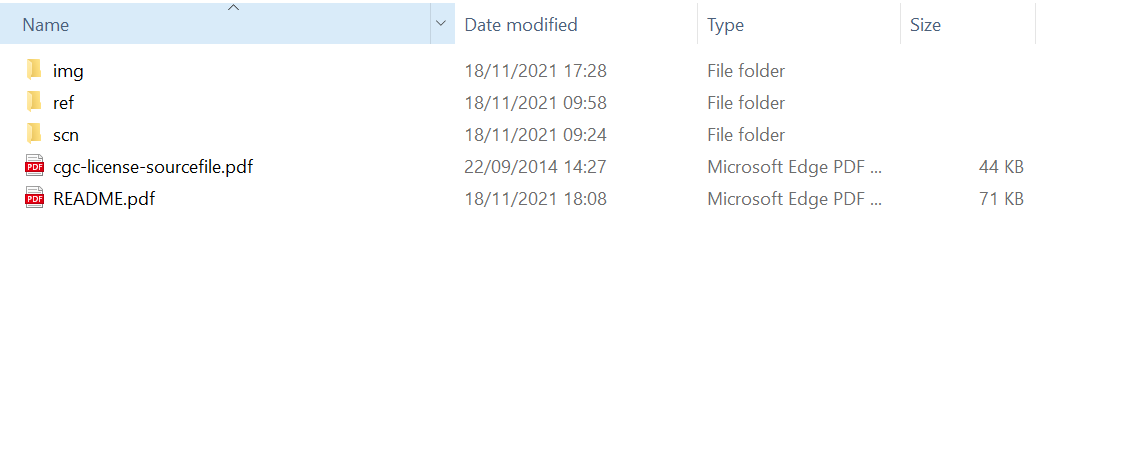The image size is (1126, 472).
Task: Select README.pdf file name
Action: [x=104, y=198]
